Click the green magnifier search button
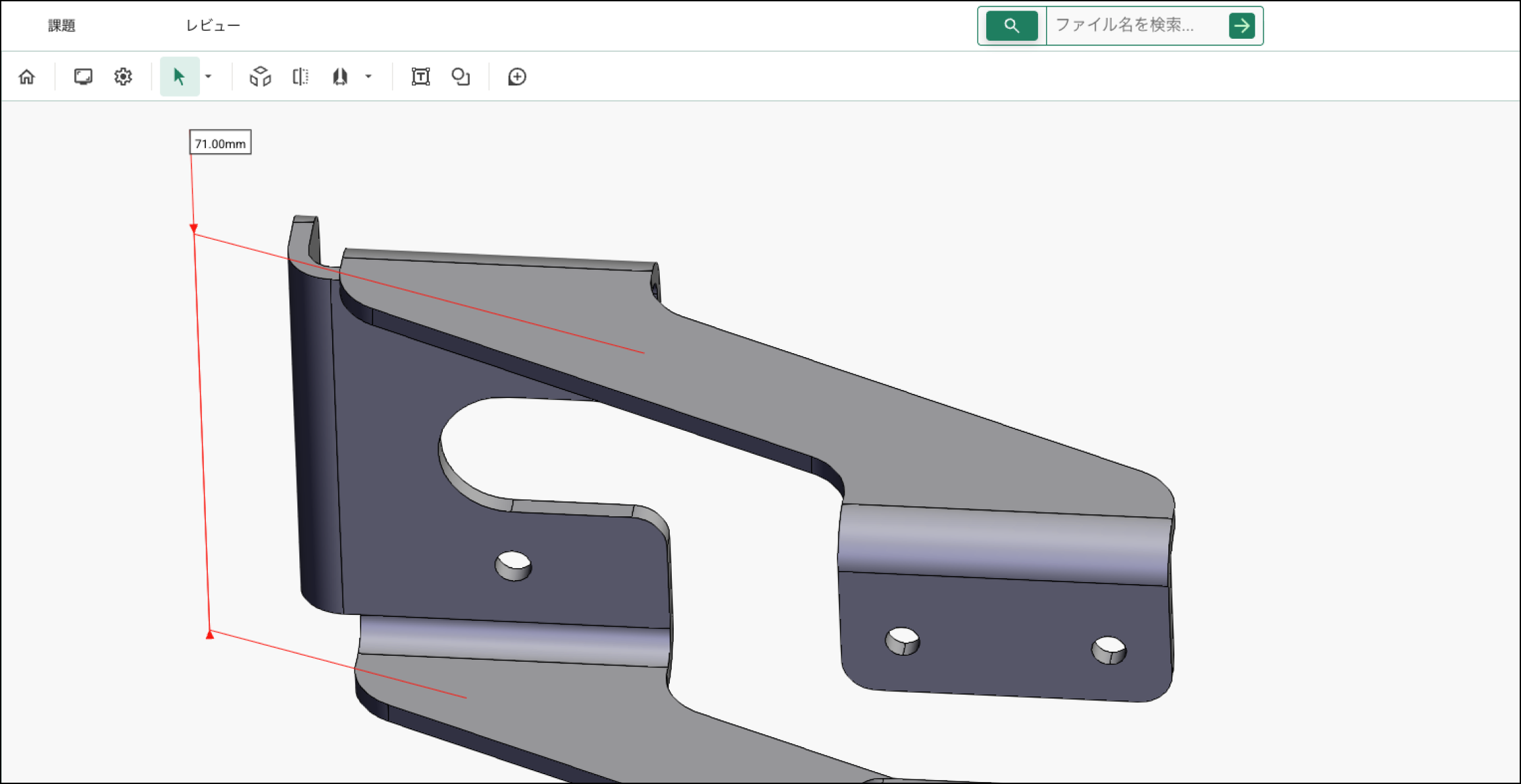 tap(1011, 26)
